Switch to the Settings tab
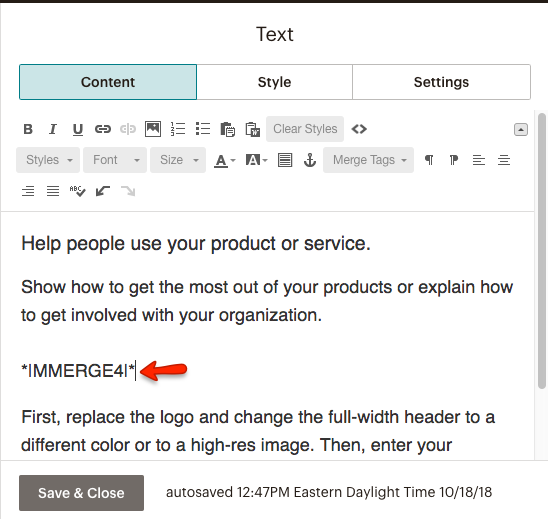Image resolution: width=548 pixels, height=519 pixels. (441, 82)
